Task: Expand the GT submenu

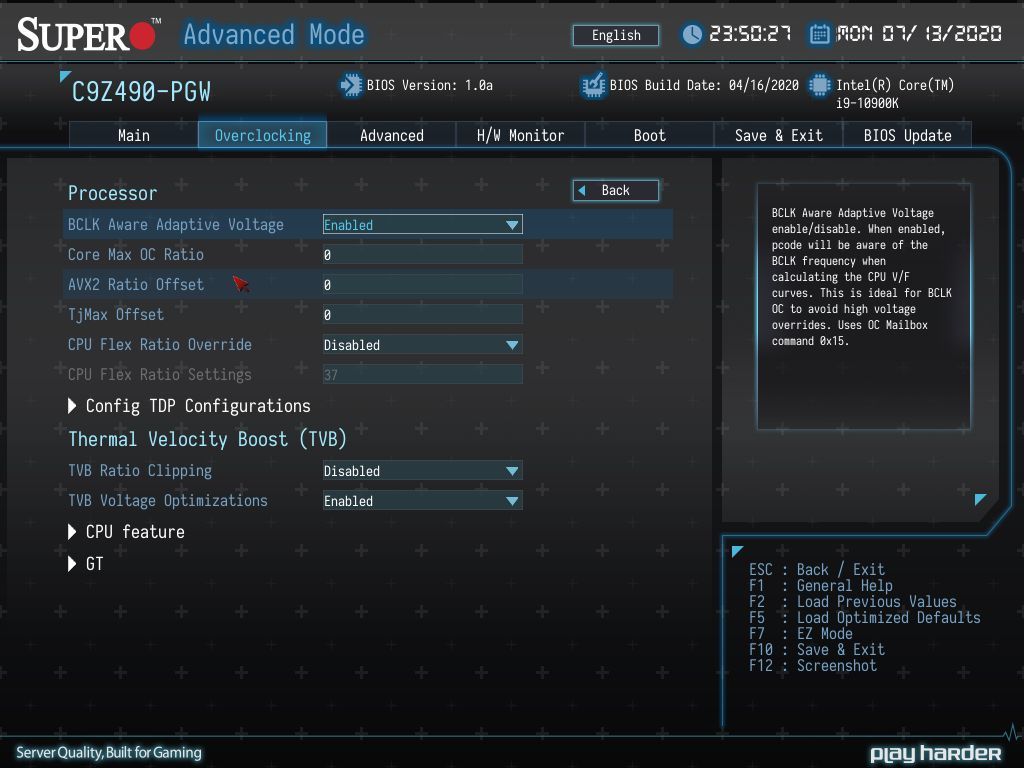Action: (86, 564)
